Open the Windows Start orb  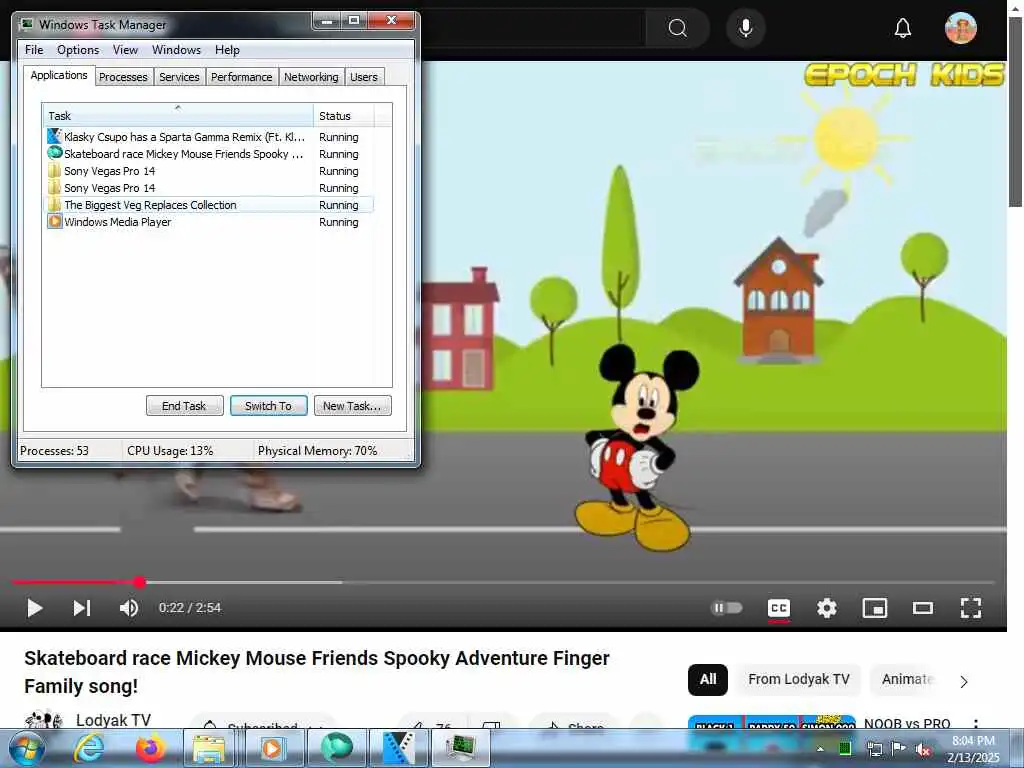coord(27,748)
